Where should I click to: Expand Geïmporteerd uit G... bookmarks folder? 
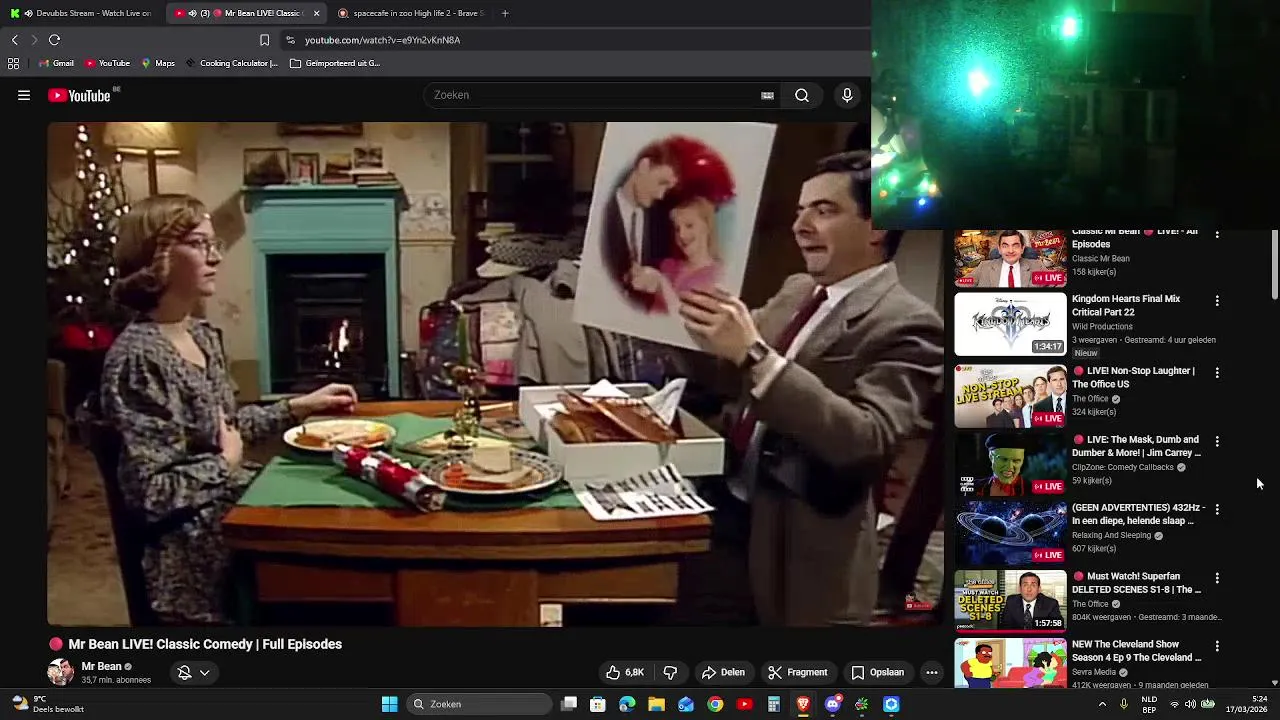pos(335,63)
